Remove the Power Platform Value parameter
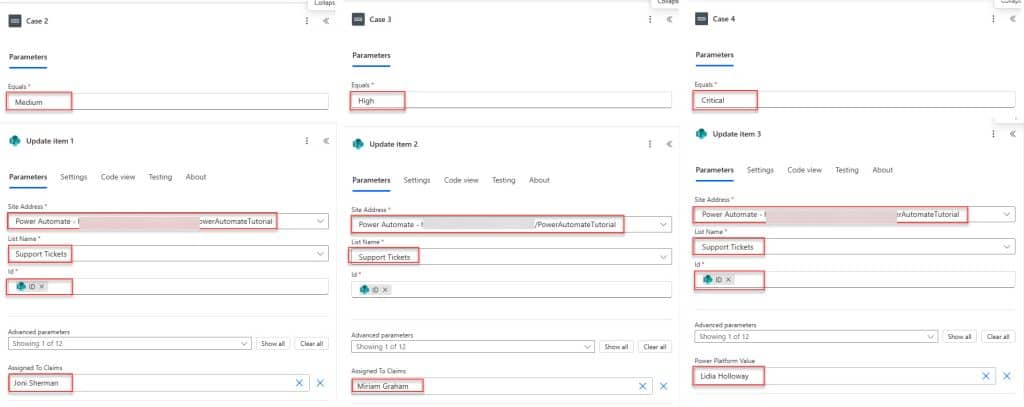 point(1007,376)
